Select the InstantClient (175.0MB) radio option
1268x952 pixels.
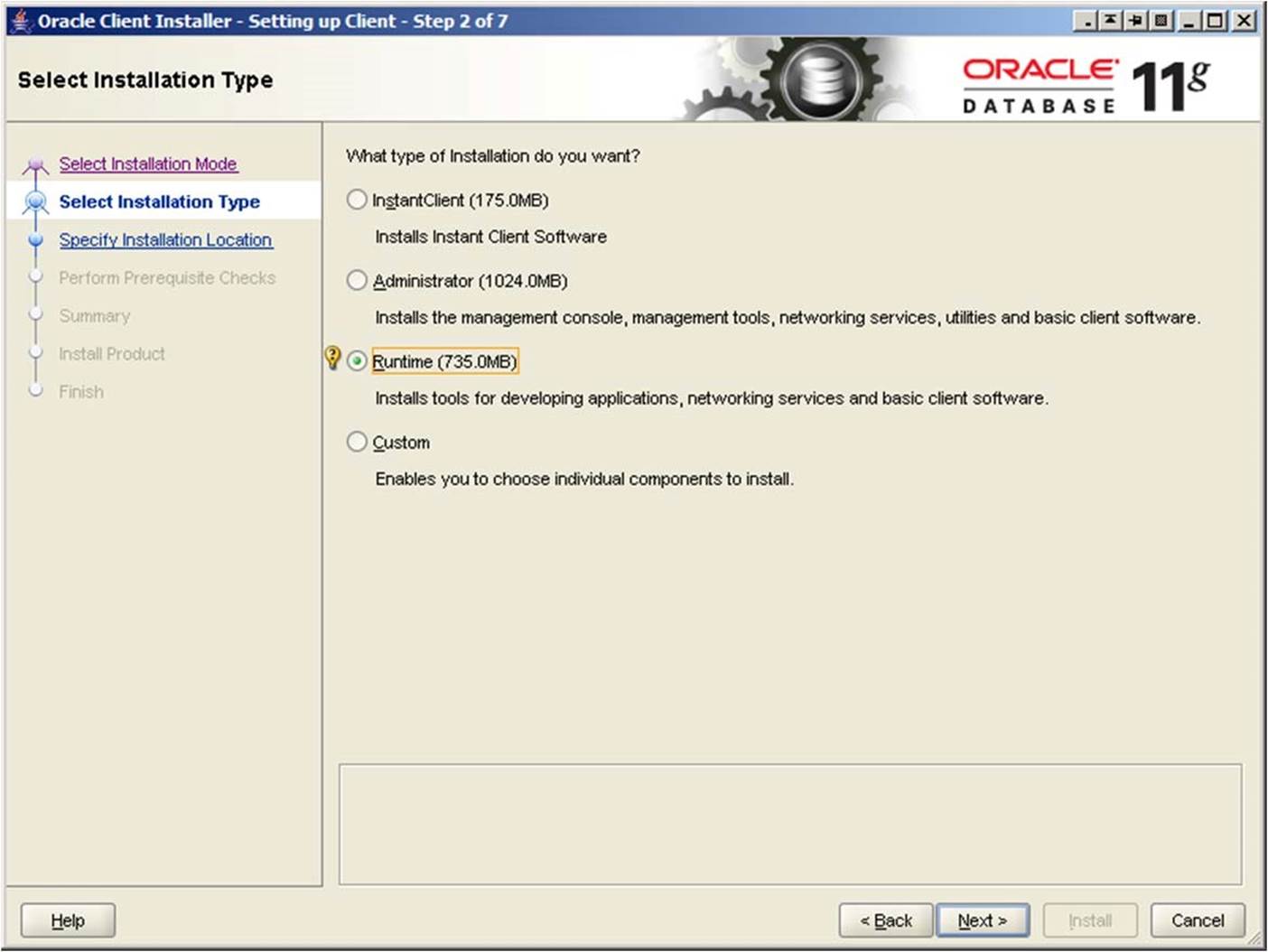pyautogui.click(x=358, y=200)
